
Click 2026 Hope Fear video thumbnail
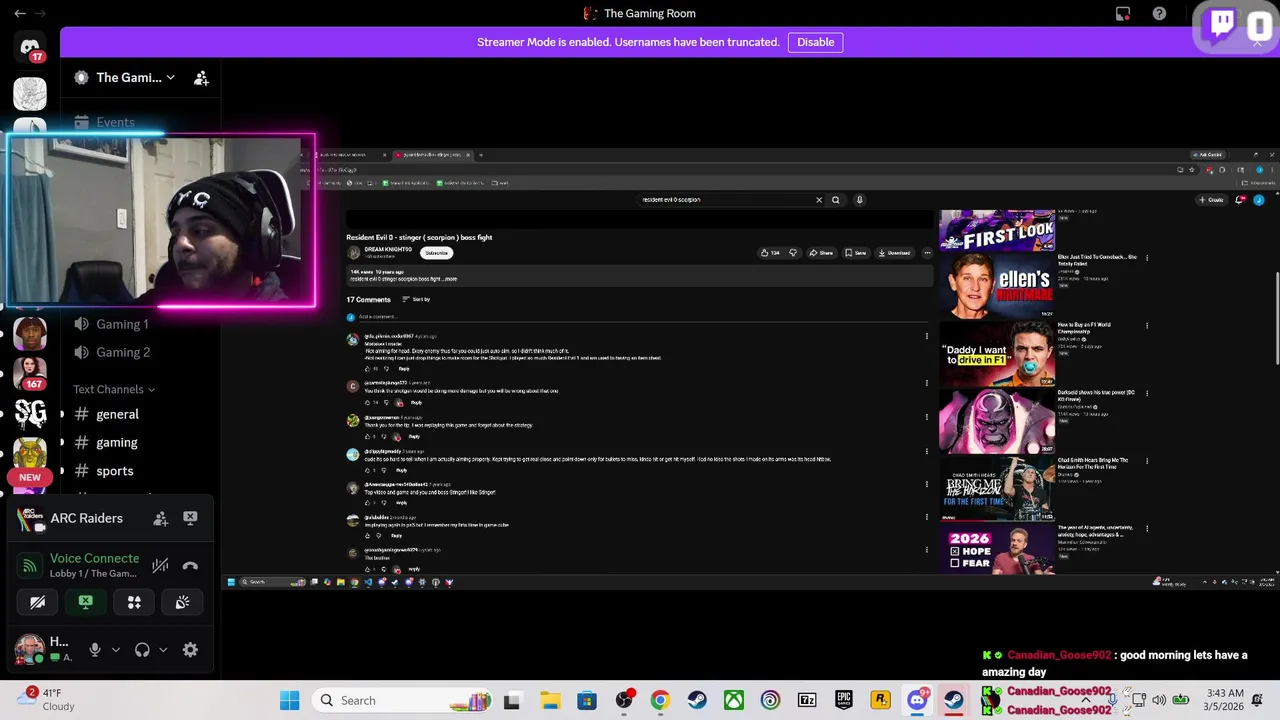(997, 550)
